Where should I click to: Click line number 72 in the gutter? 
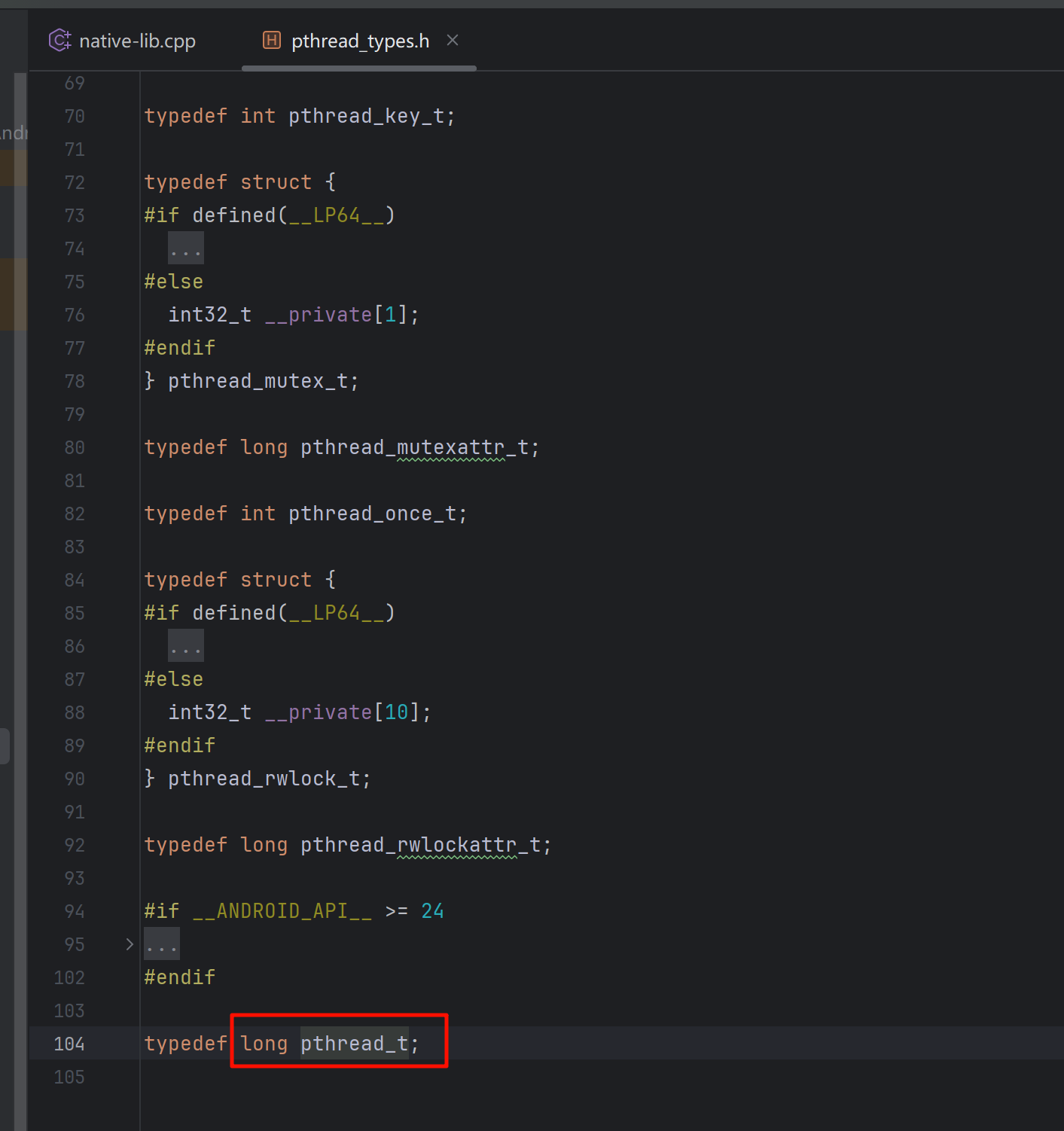point(75,182)
